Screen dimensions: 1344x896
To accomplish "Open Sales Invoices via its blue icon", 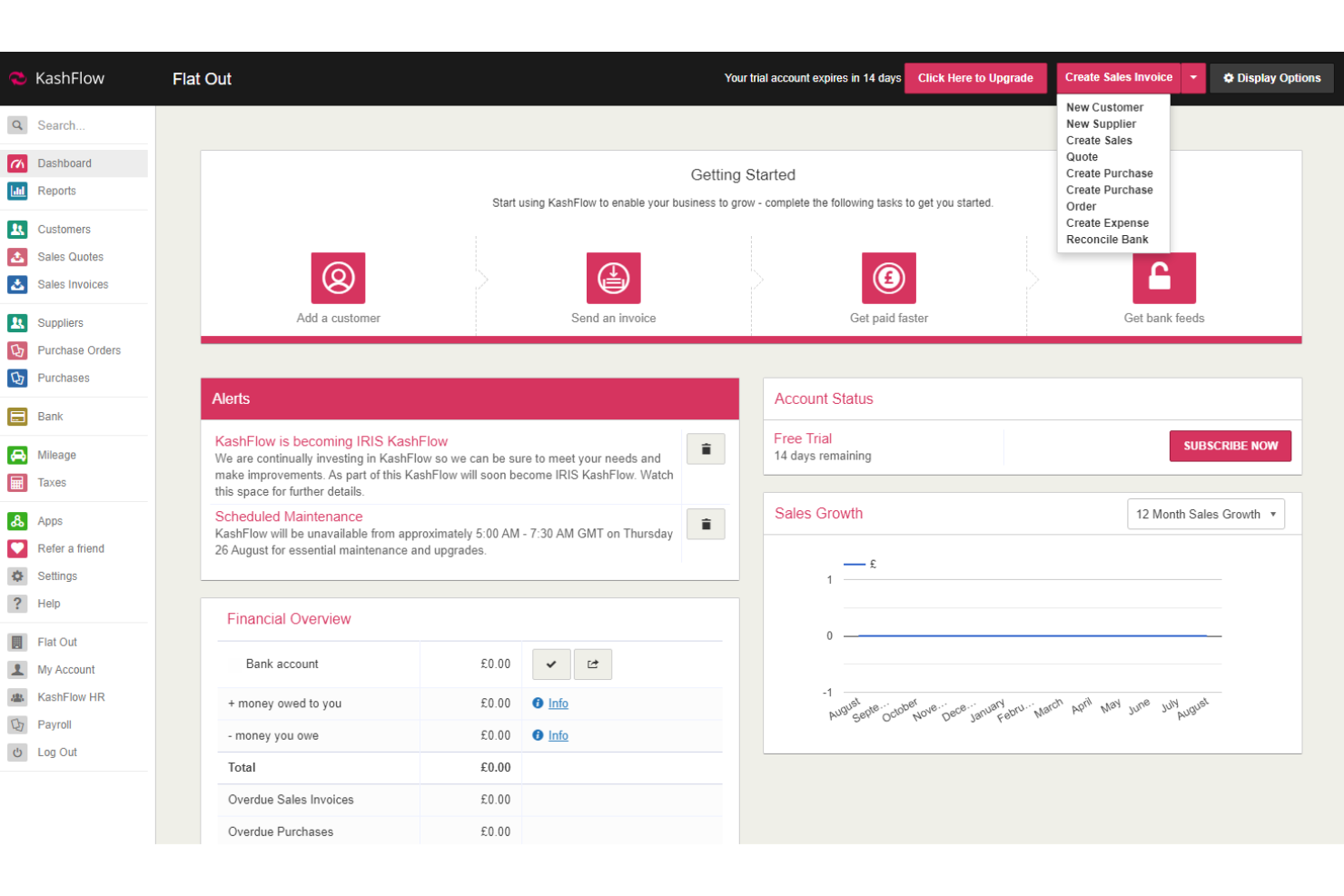I will click(x=17, y=284).
